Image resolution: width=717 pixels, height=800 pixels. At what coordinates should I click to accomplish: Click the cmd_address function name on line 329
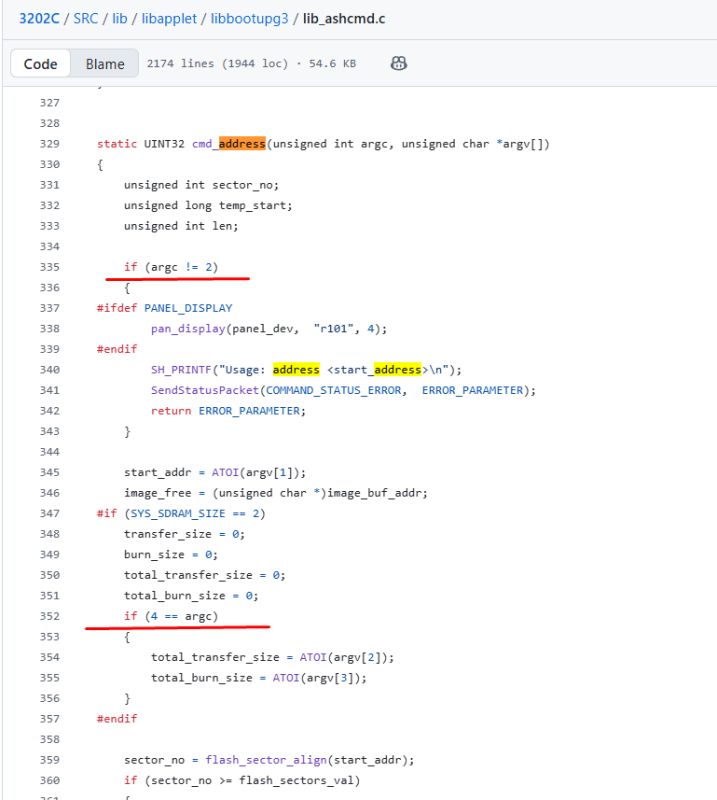pos(229,144)
